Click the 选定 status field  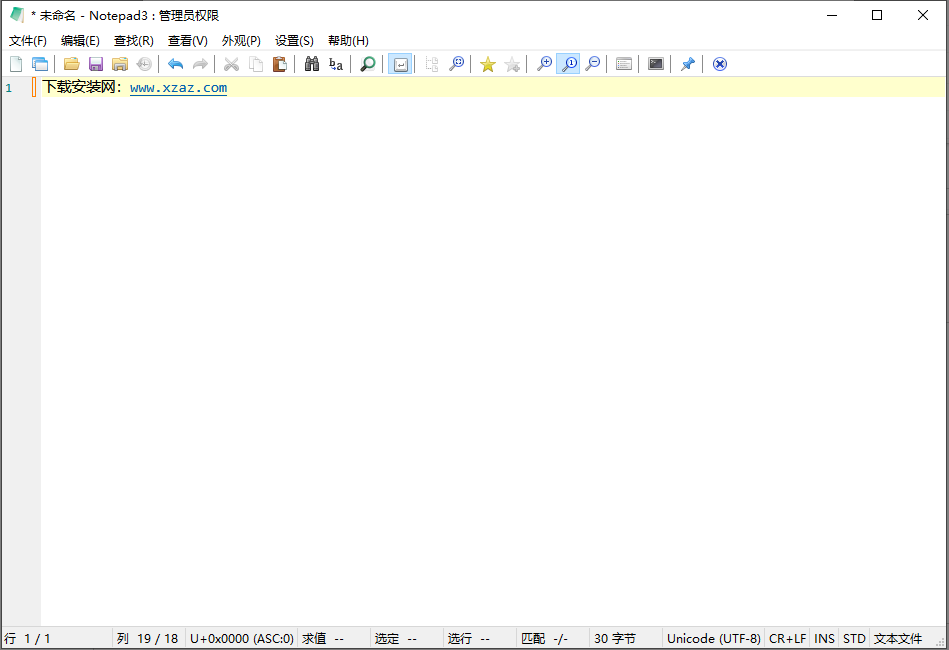[407, 639]
